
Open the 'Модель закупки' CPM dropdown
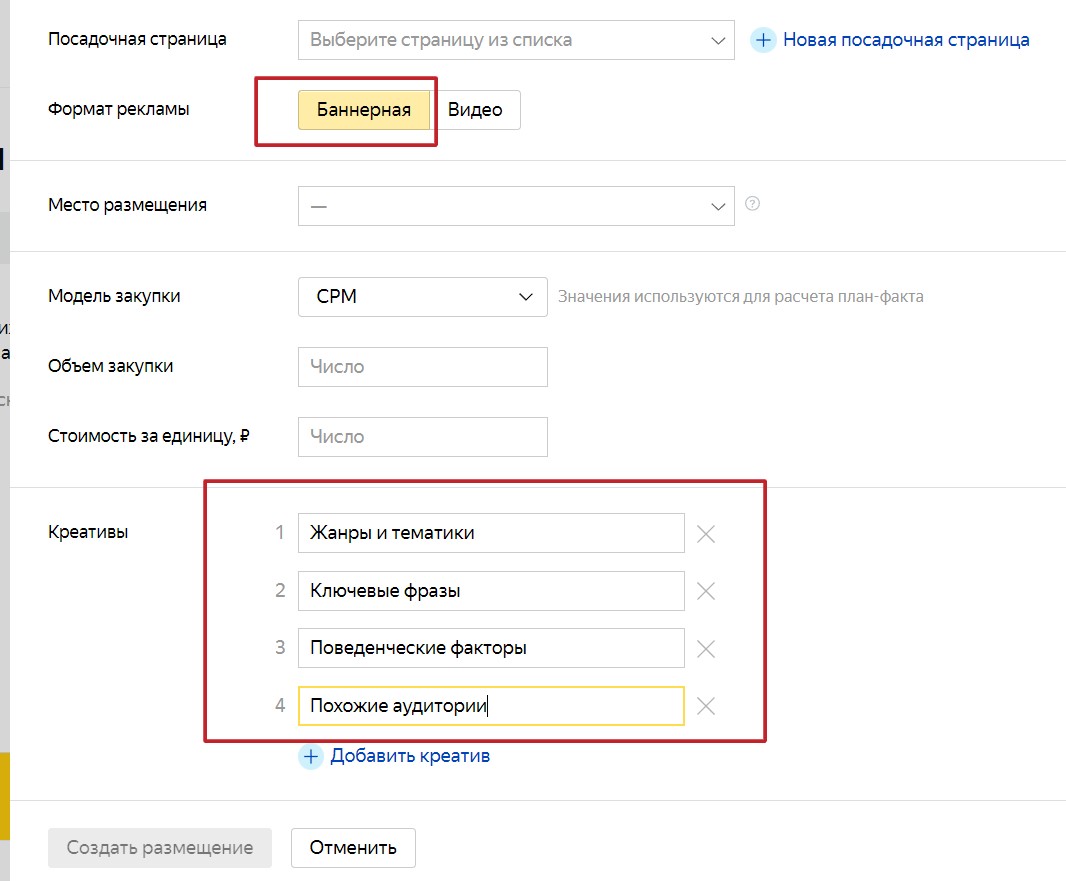click(422, 297)
